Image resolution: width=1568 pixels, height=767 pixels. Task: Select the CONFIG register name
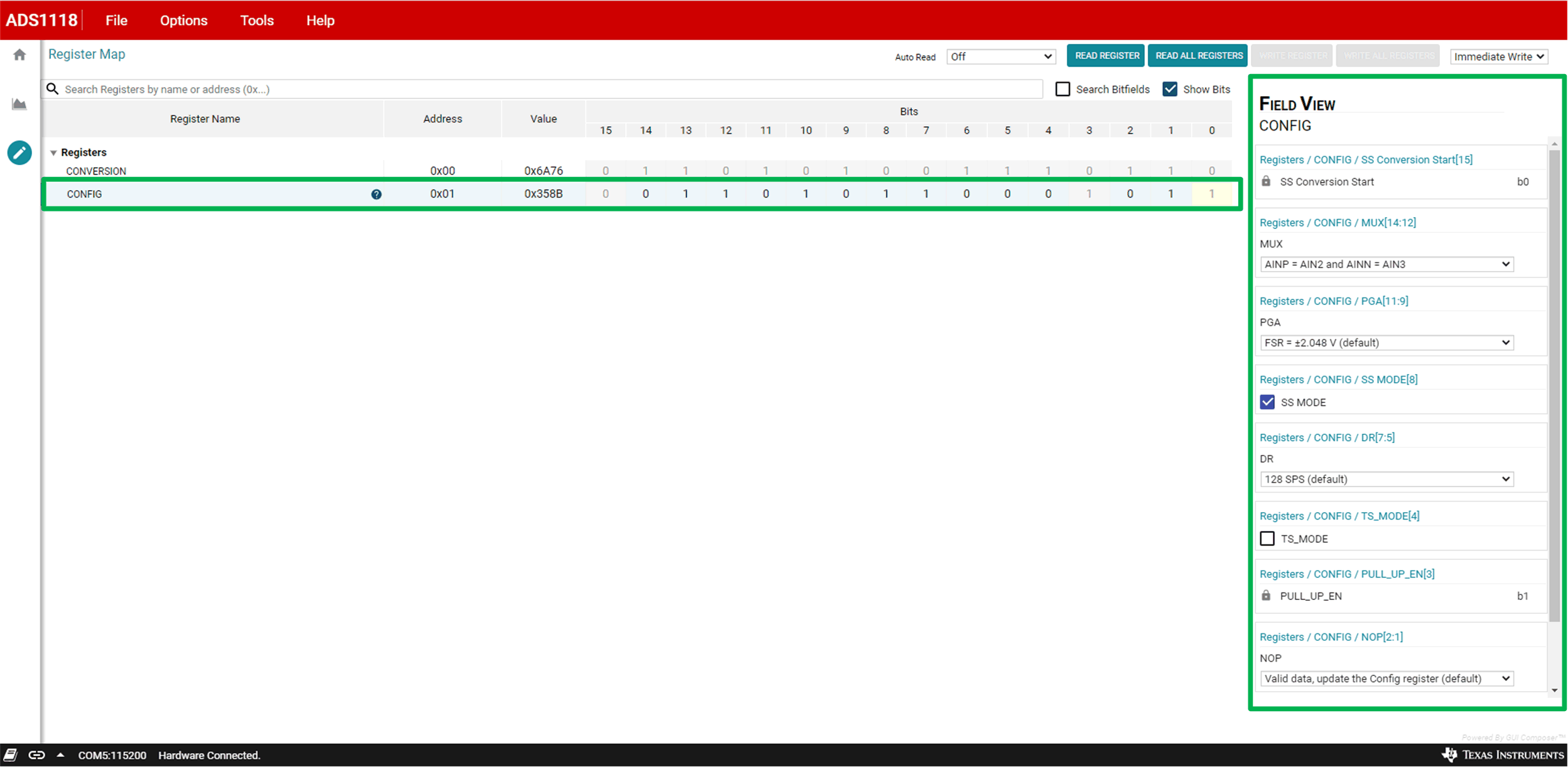point(84,195)
